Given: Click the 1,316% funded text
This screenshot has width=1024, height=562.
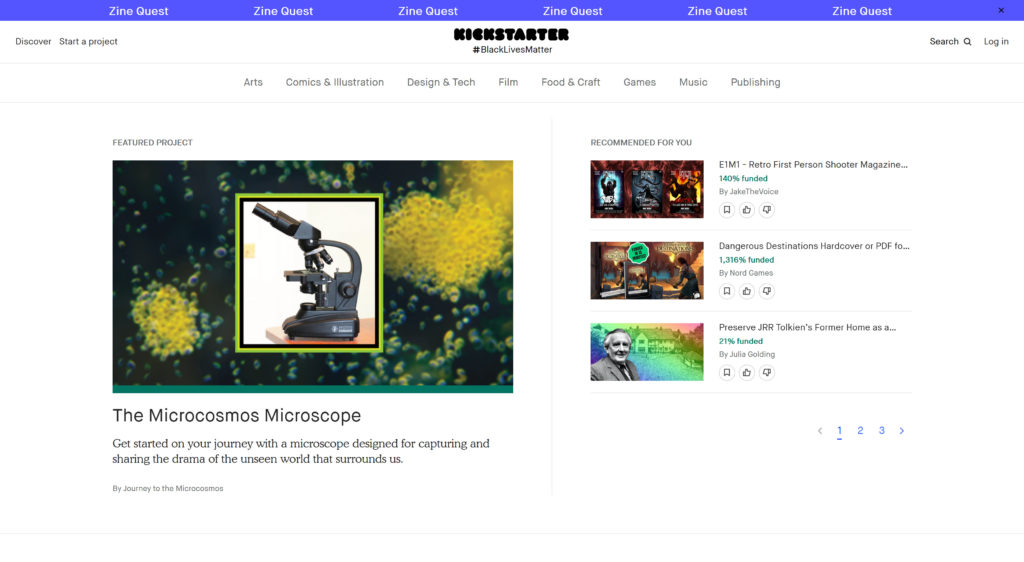Looking at the screenshot, I should pyautogui.click(x=746, y=260).
